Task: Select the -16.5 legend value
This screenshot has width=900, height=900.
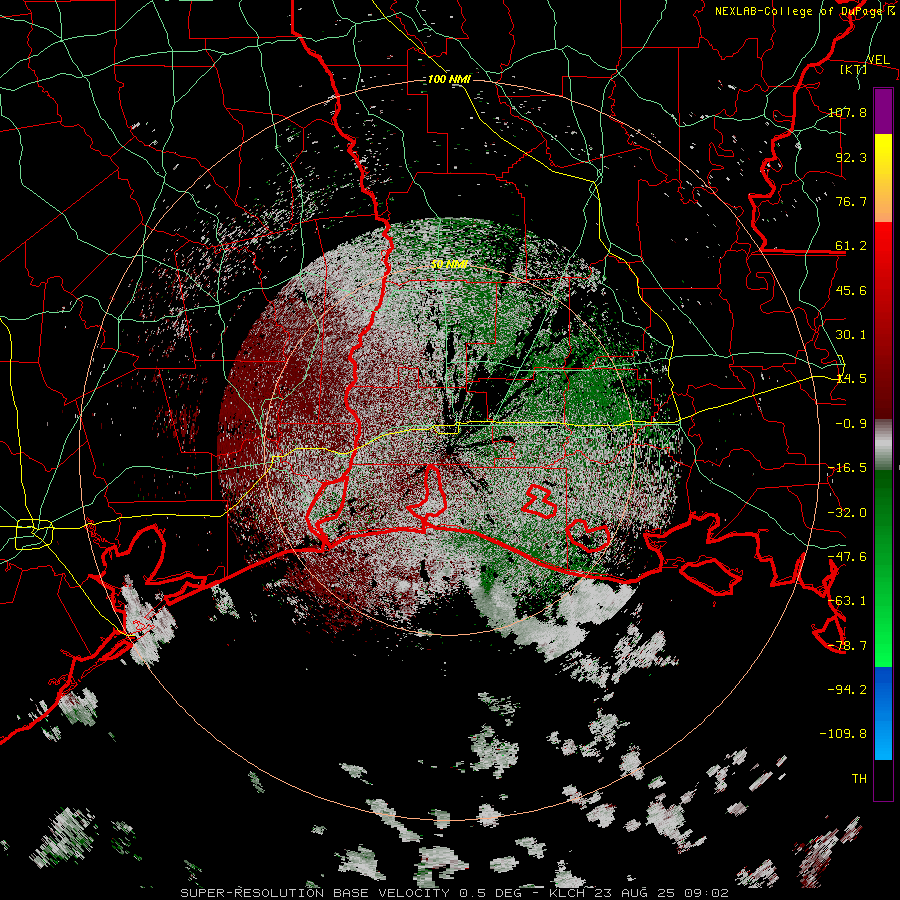Action: click(847, 468)
